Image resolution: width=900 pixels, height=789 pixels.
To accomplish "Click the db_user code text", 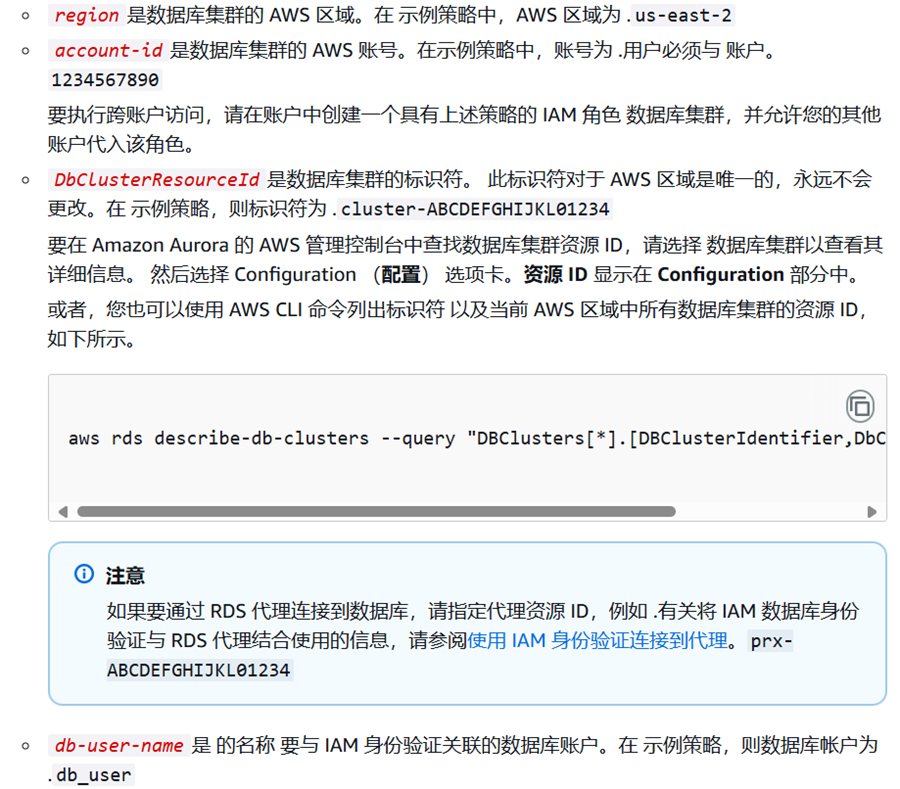I will tap(94, 775).
